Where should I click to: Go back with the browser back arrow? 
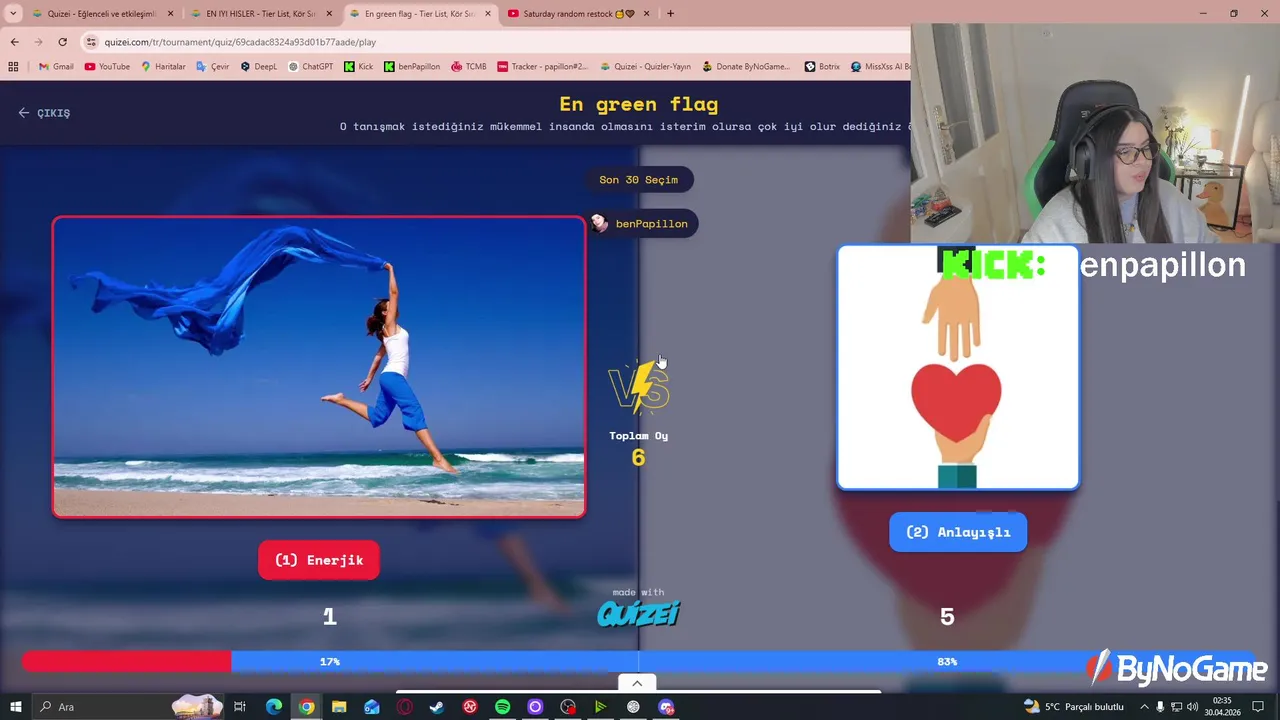(14, 42)
